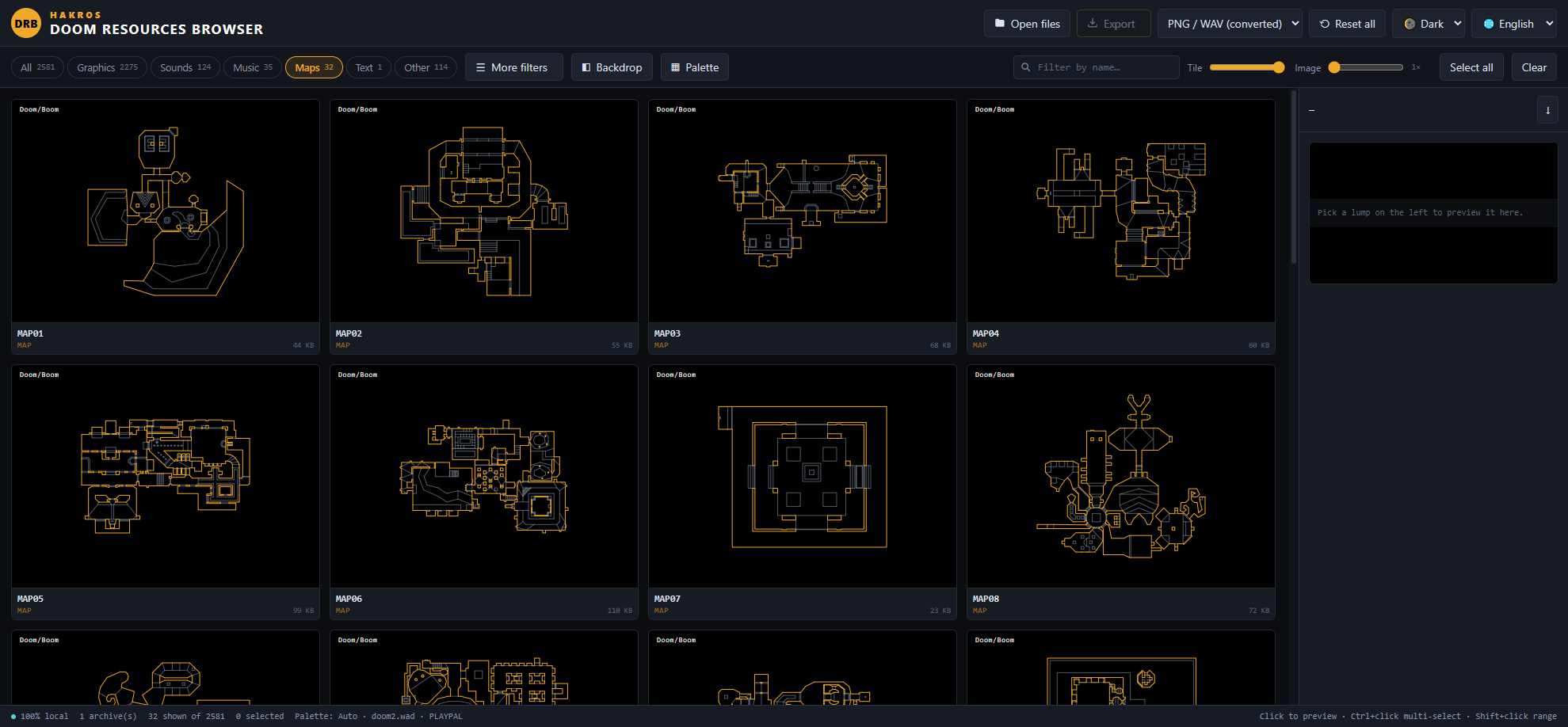Select the MAP02 map thumbnail
The height and width of the screenshot is (727, 1568).
click(484, 211)
